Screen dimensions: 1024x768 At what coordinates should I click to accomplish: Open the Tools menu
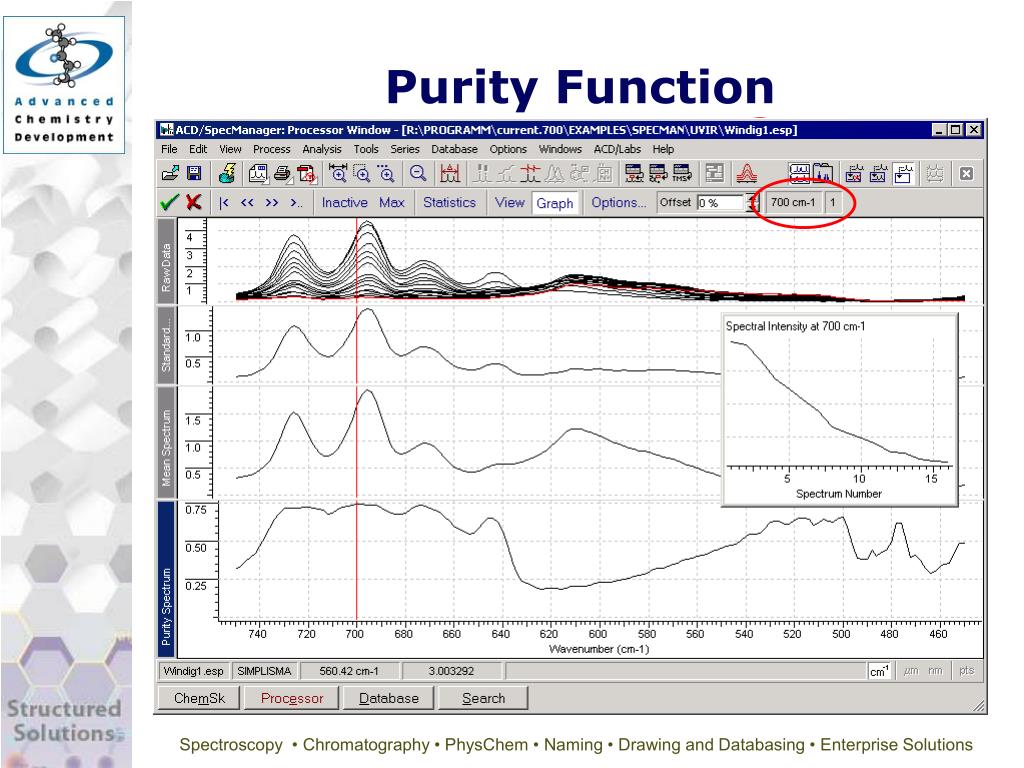[366, 149]
